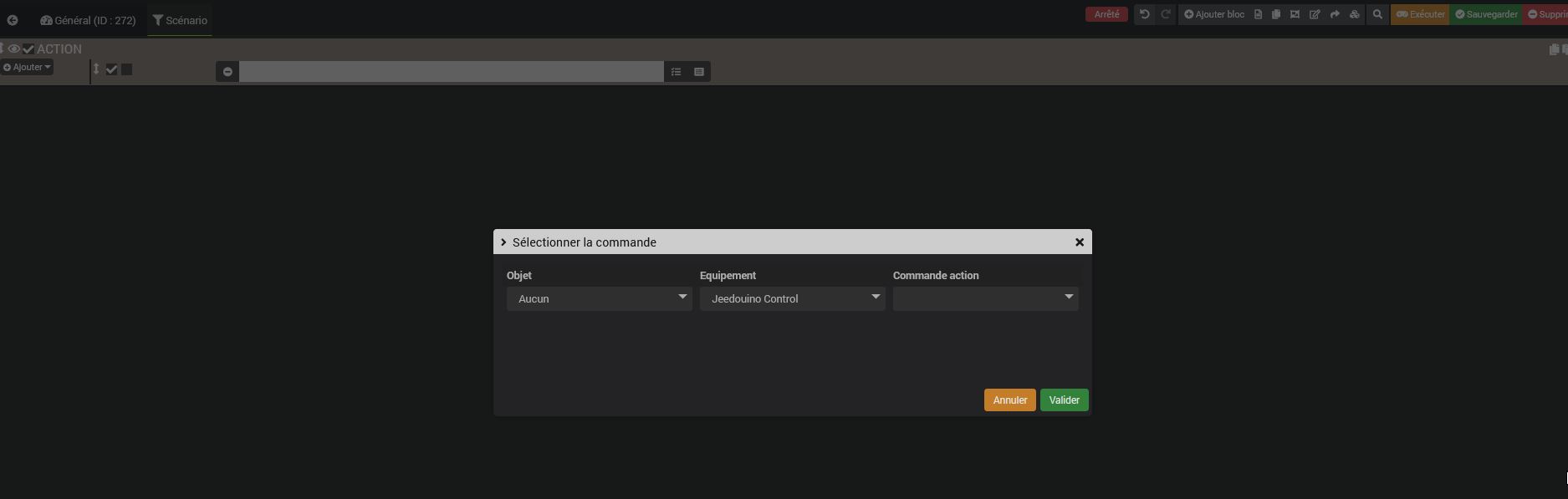Click the copy icon of the ACTION block
This screenshot has height=499, width=1568.
[x=1554, y=49]
